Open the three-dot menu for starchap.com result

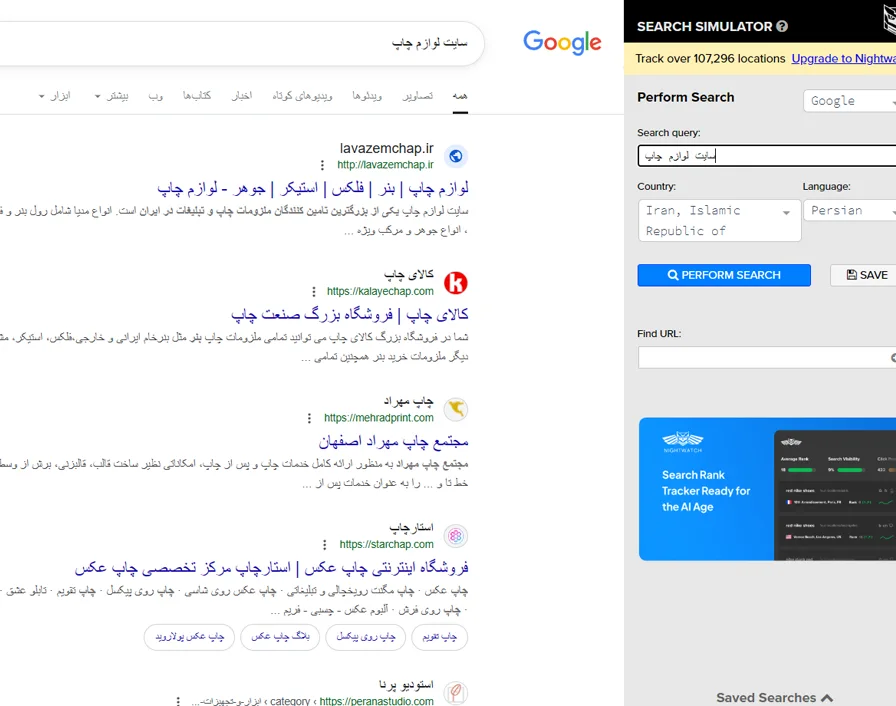tap(325, 545)
